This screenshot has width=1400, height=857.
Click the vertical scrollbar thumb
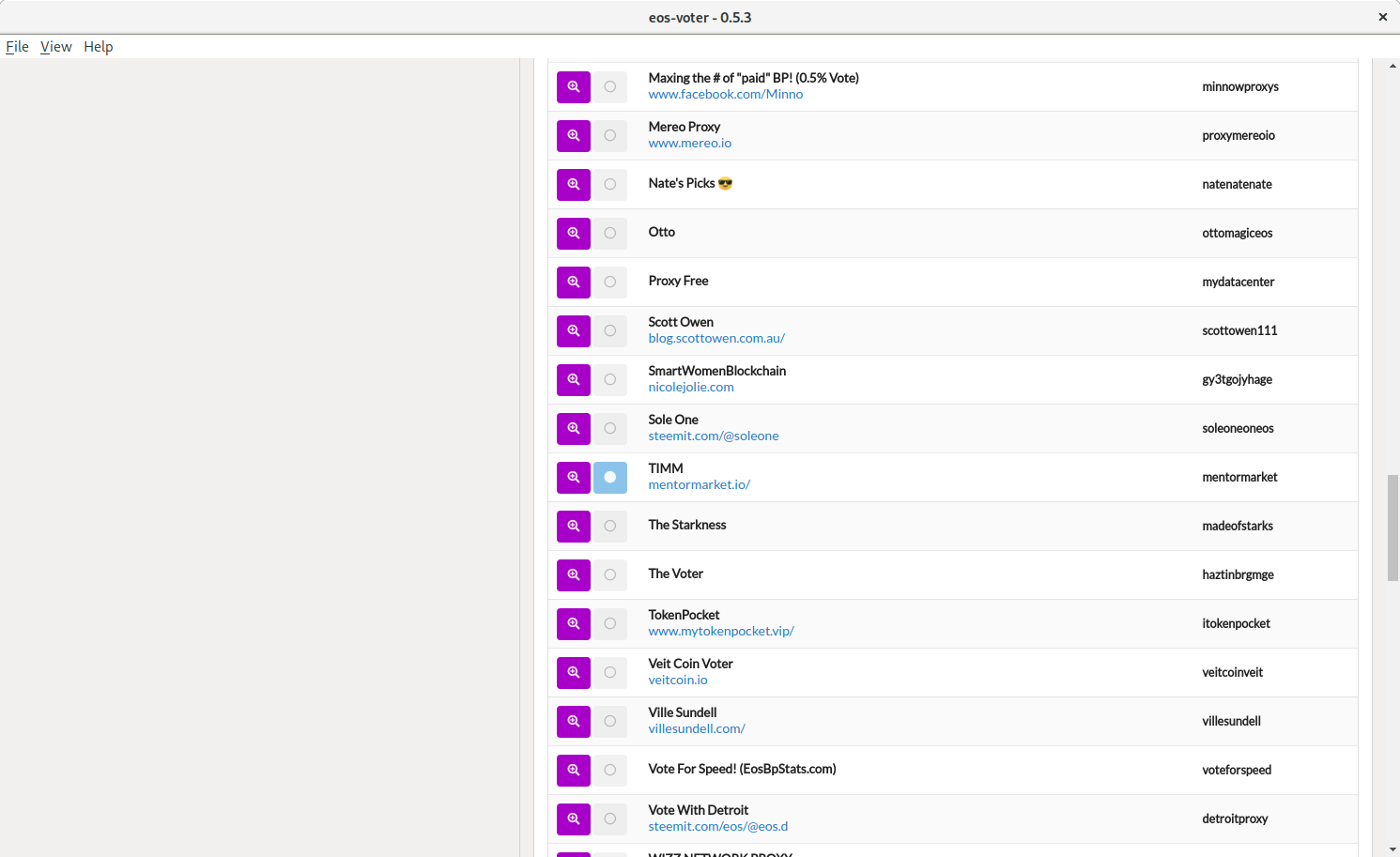(x=1392, y=528)
